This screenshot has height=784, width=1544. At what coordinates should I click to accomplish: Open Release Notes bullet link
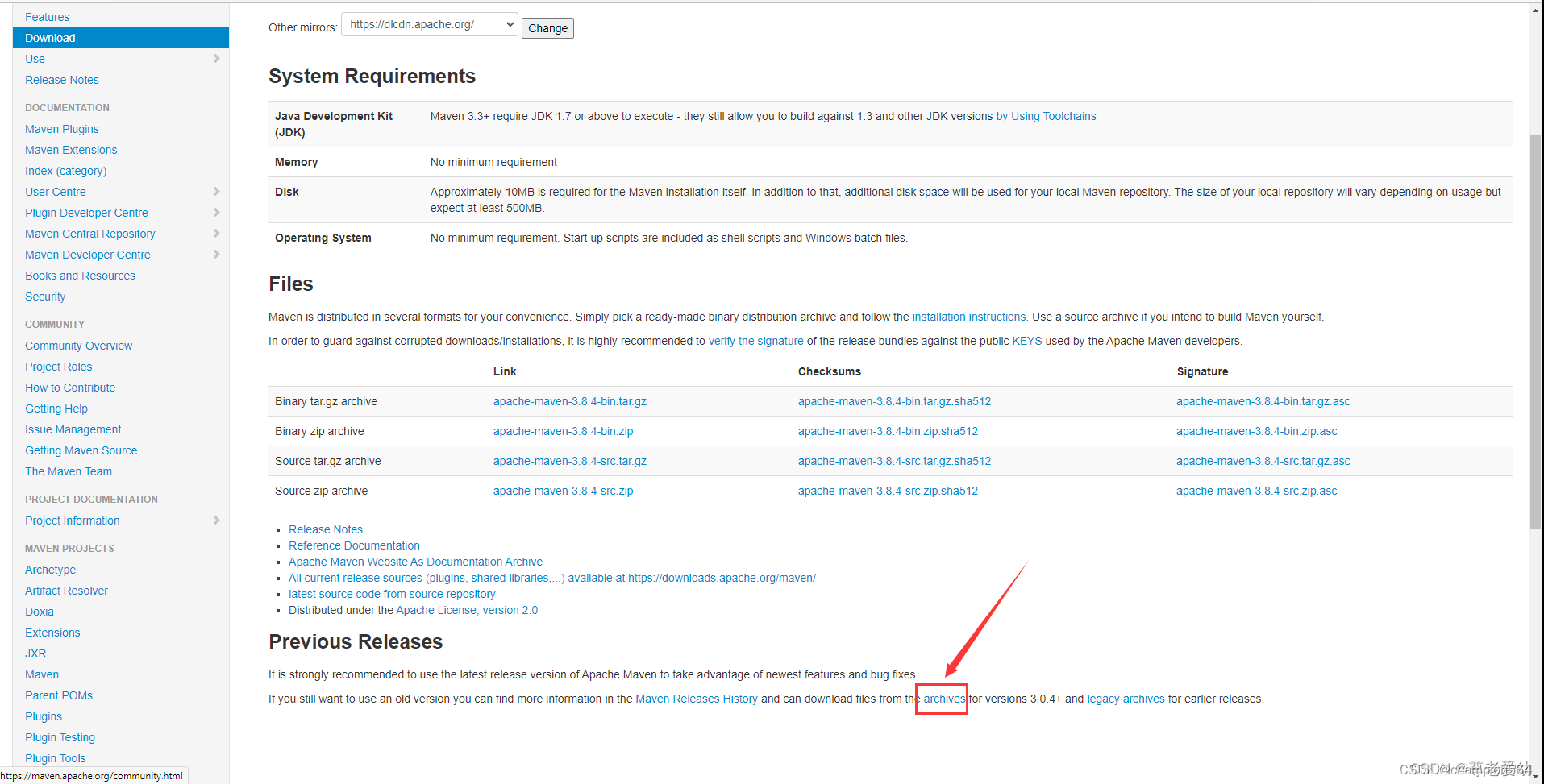(x=326, y=529)
